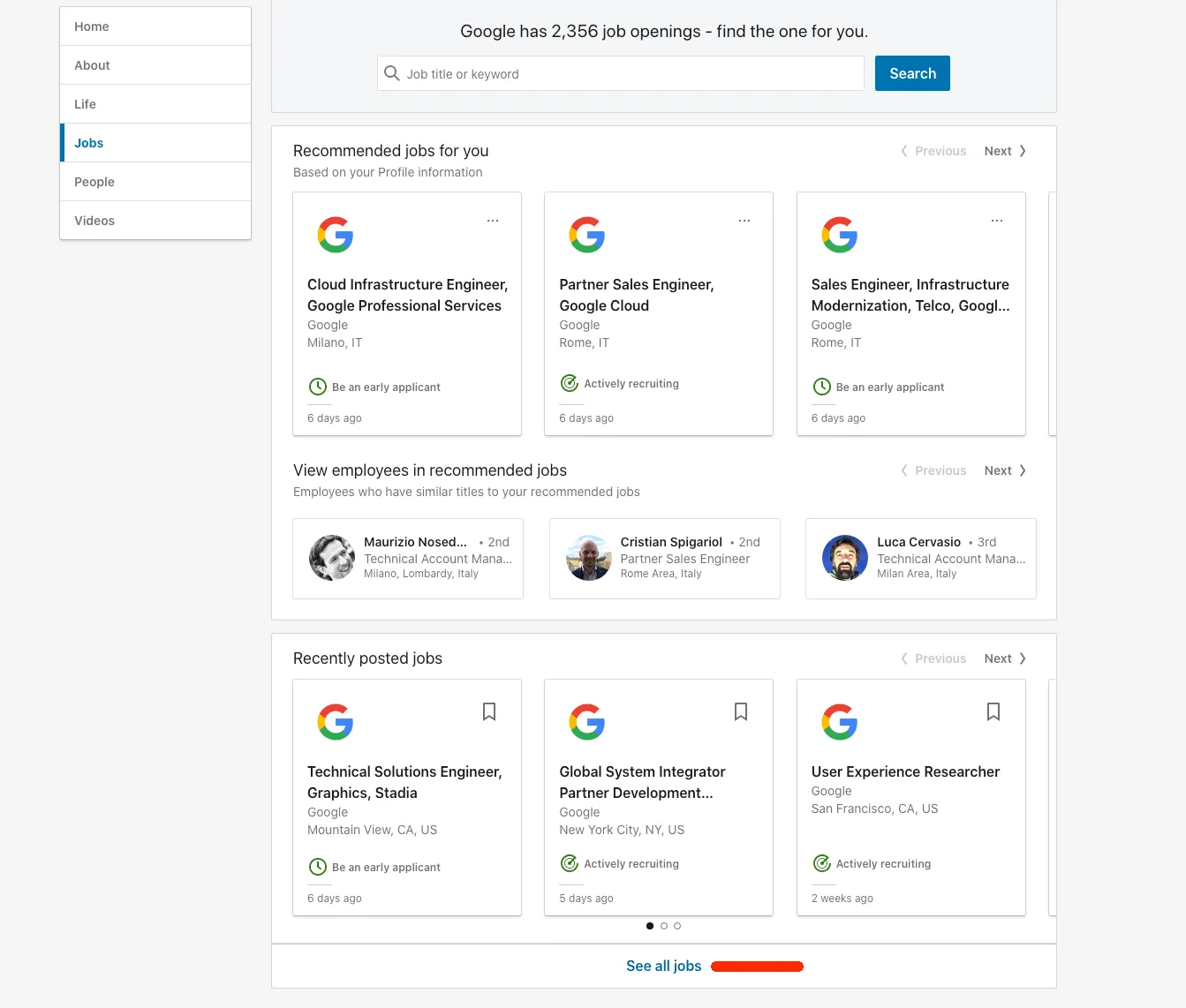Open the See all jobs link
Screen dimensions: 1186x1008
pos(663,966)
